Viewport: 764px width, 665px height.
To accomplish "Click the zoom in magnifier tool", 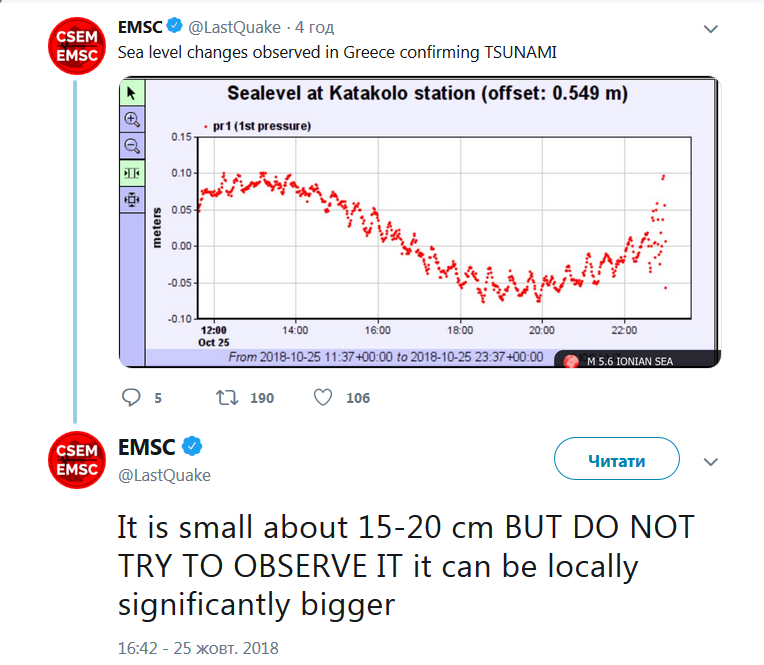I will coord(132,119).
